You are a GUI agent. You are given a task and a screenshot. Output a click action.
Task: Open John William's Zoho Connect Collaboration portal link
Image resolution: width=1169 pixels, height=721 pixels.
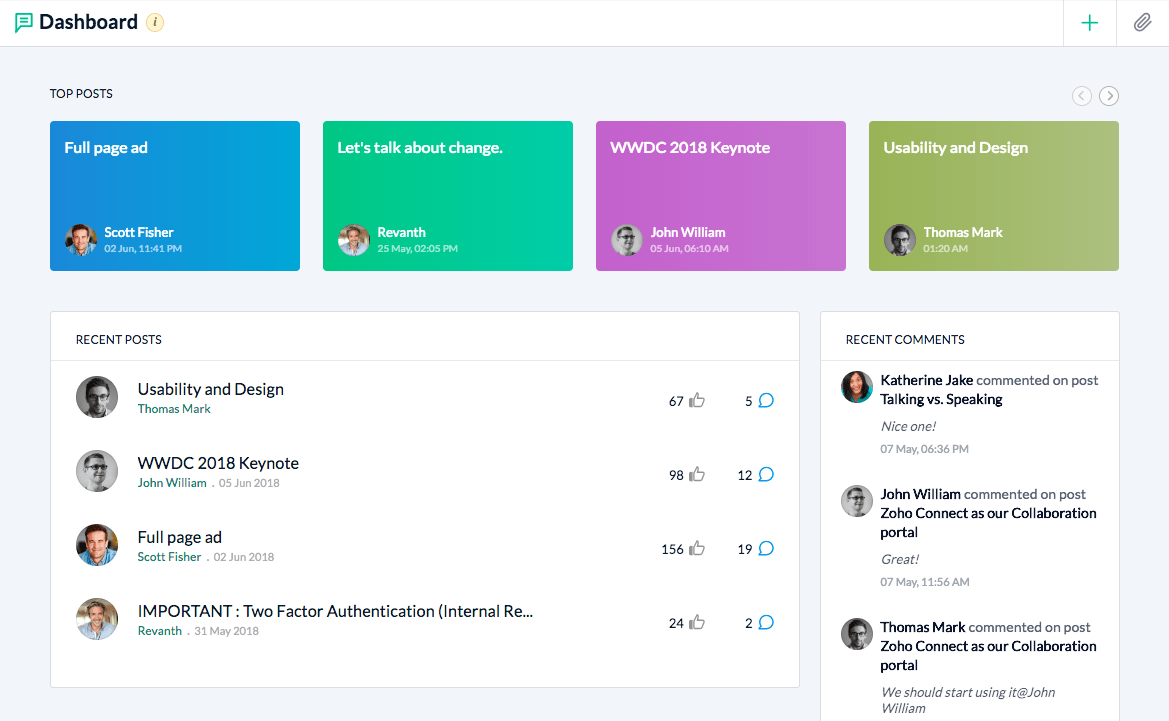(x=988, y=522)
